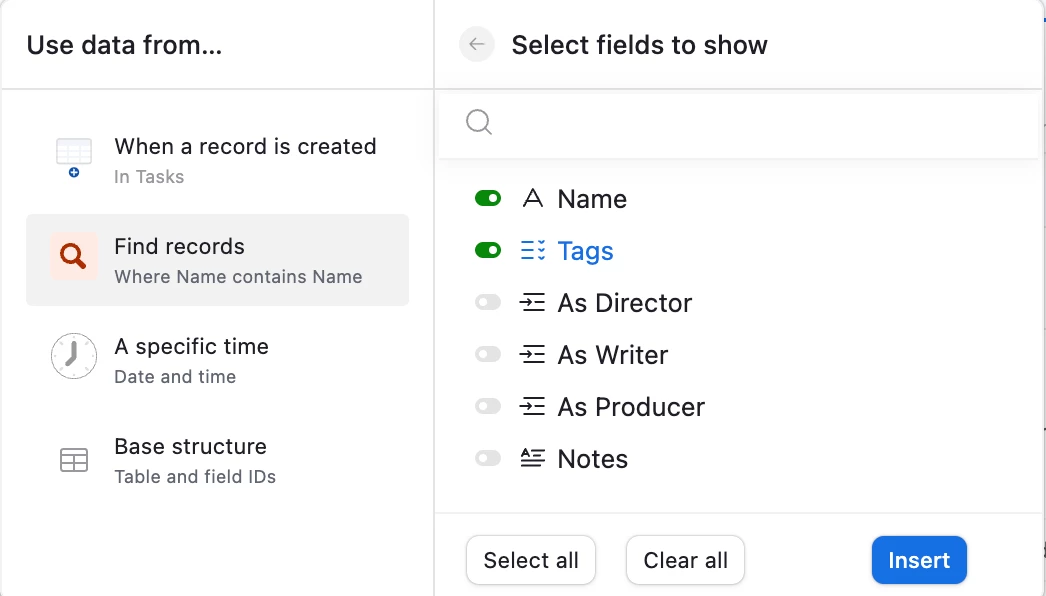Click the search magnifier icon
This screenshot has height=596, width=1046.
point(479,122)
